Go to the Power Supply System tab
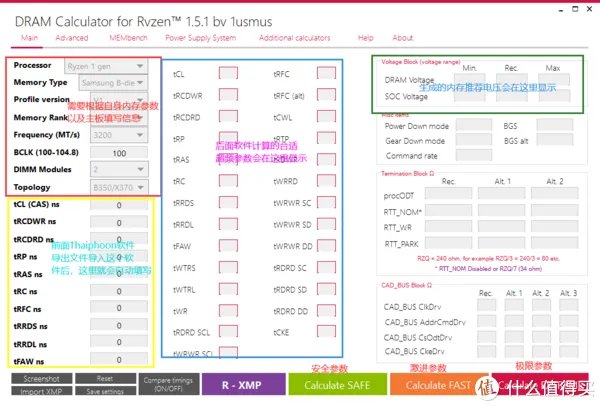 [200, 38]
